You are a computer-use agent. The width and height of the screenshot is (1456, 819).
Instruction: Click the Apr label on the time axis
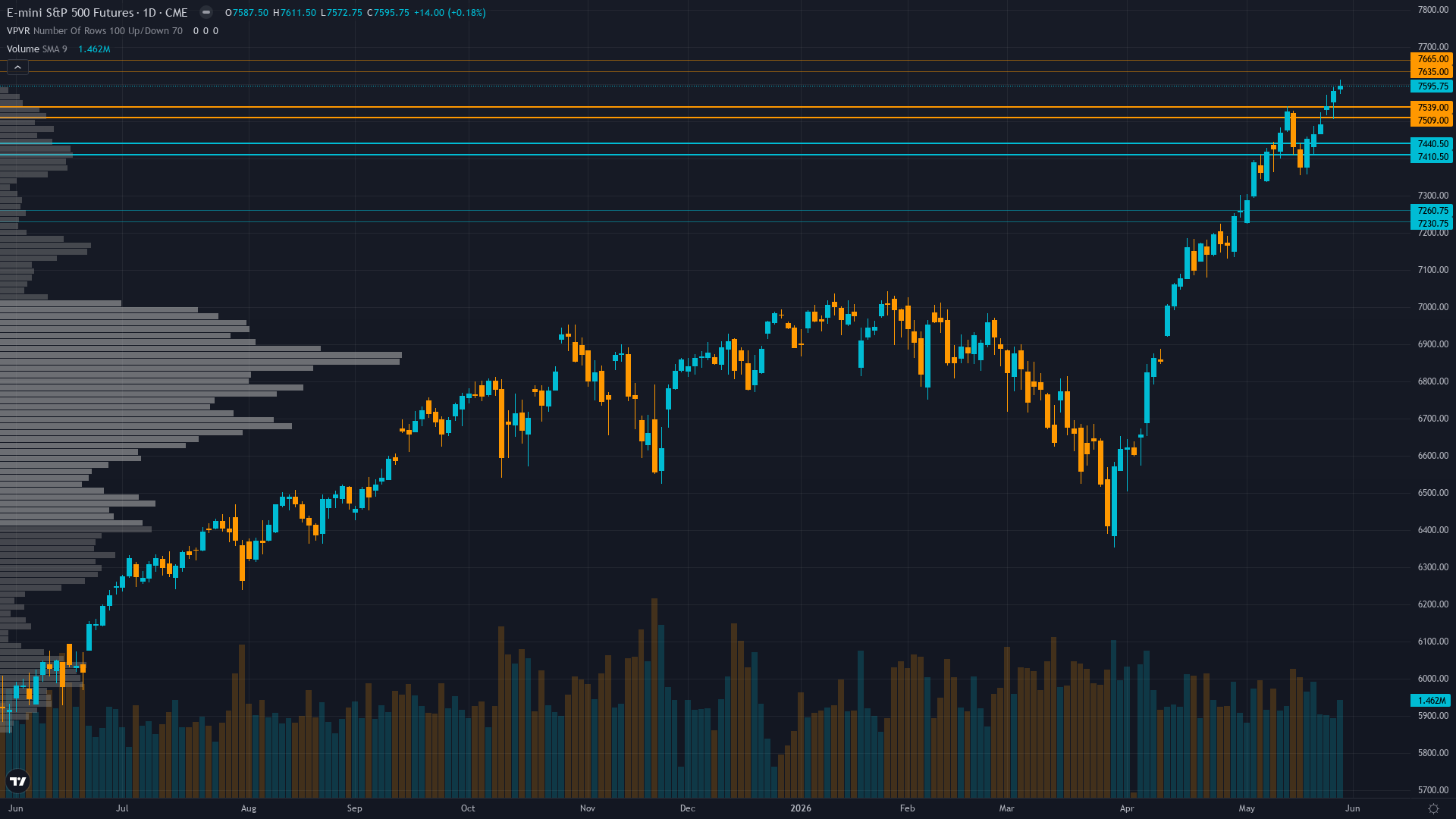(1127, 808)
